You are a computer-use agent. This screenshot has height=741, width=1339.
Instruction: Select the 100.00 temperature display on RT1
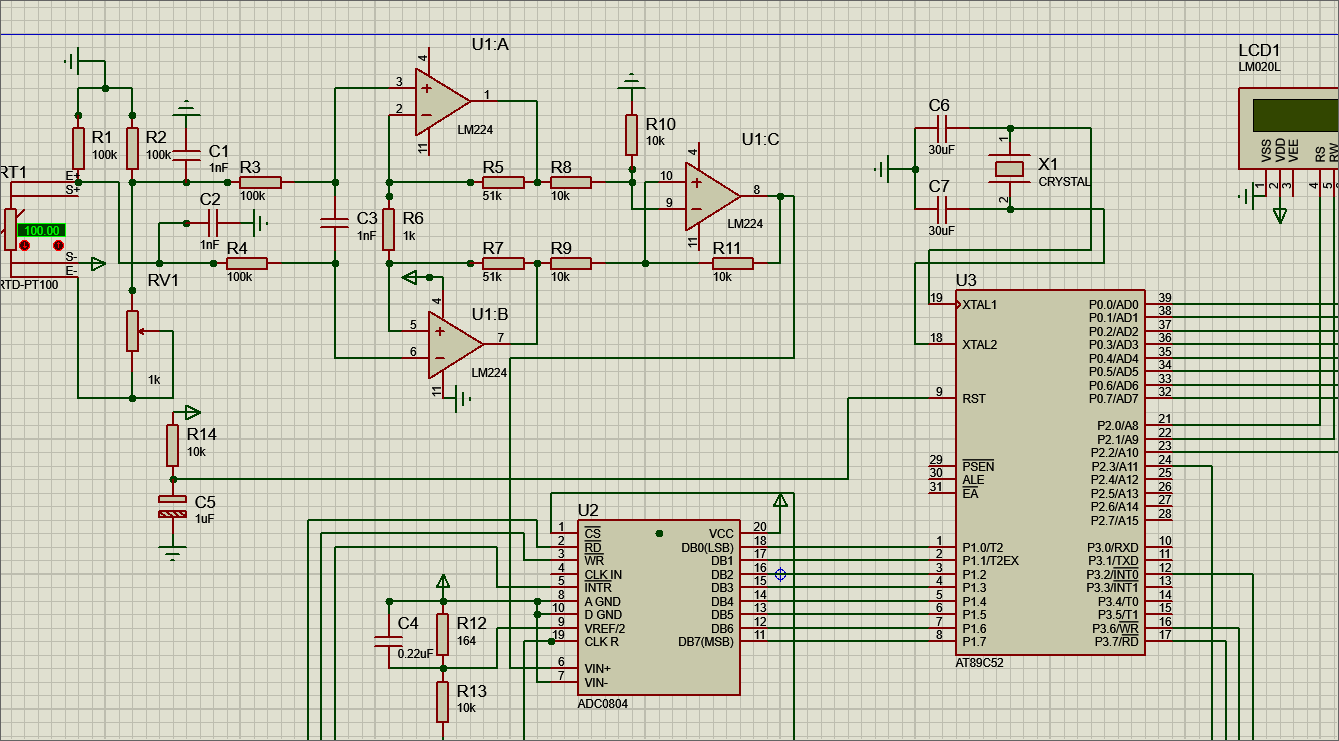42,230
